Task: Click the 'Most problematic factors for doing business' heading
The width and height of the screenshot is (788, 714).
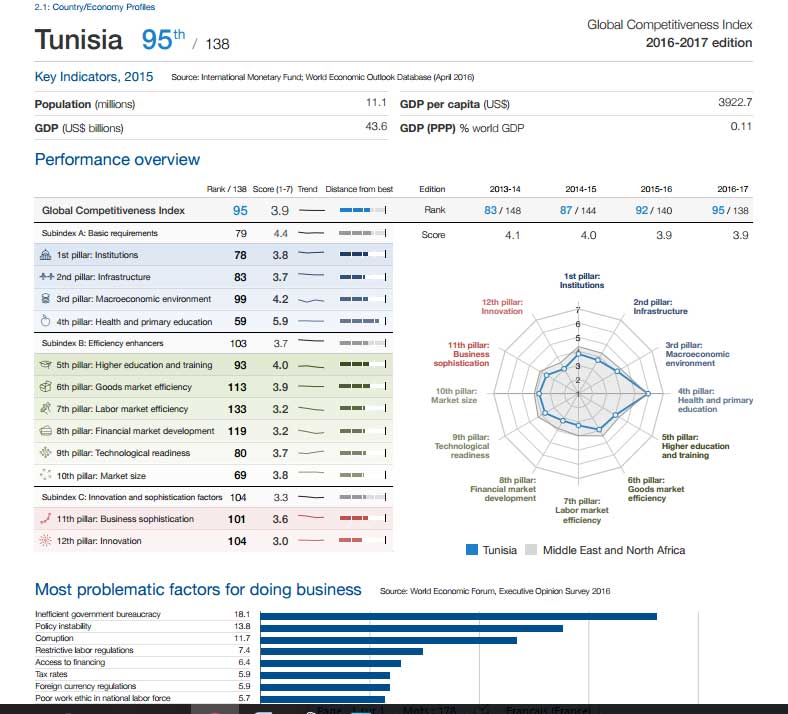Action: [x=198, y=589]
